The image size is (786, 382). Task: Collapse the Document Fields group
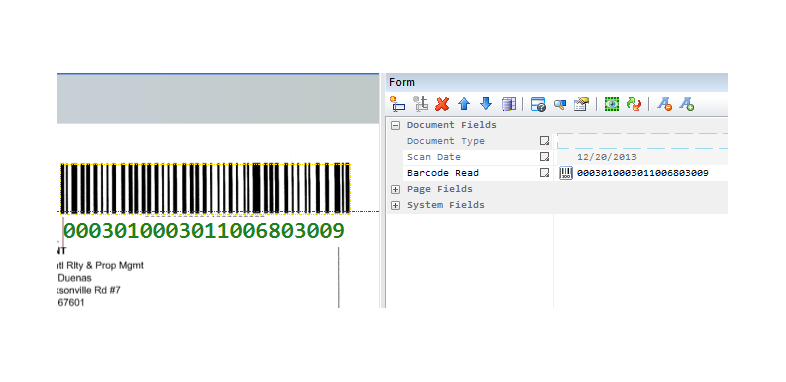coord(396,125)
